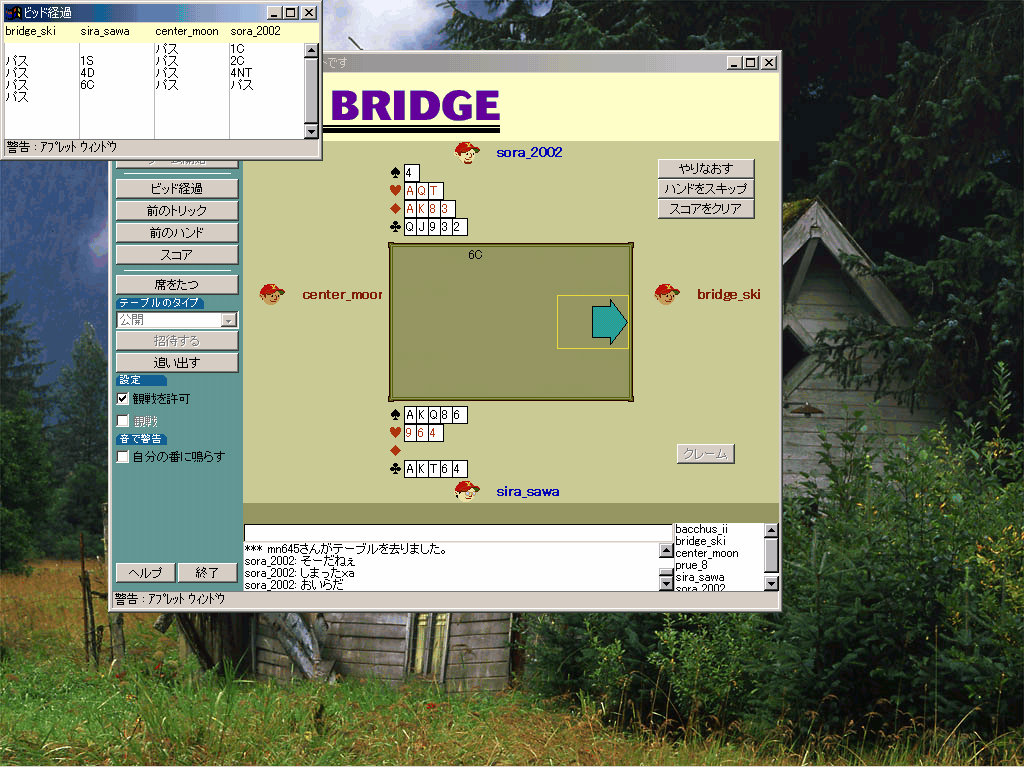Show the previous hand with 前のハンド
Image resolution: width=1024 pixels, height=768 pixels.
click(x=177, y=233)
